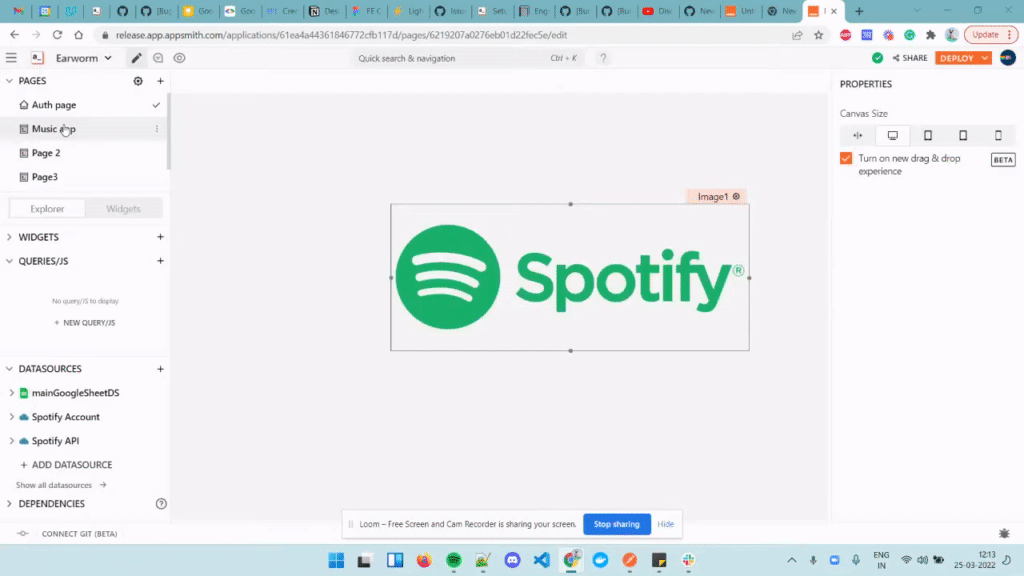This screenshot has height=576, width=1024.
Task: Expand the Spotify API datasource
Action: coord(11,441)
